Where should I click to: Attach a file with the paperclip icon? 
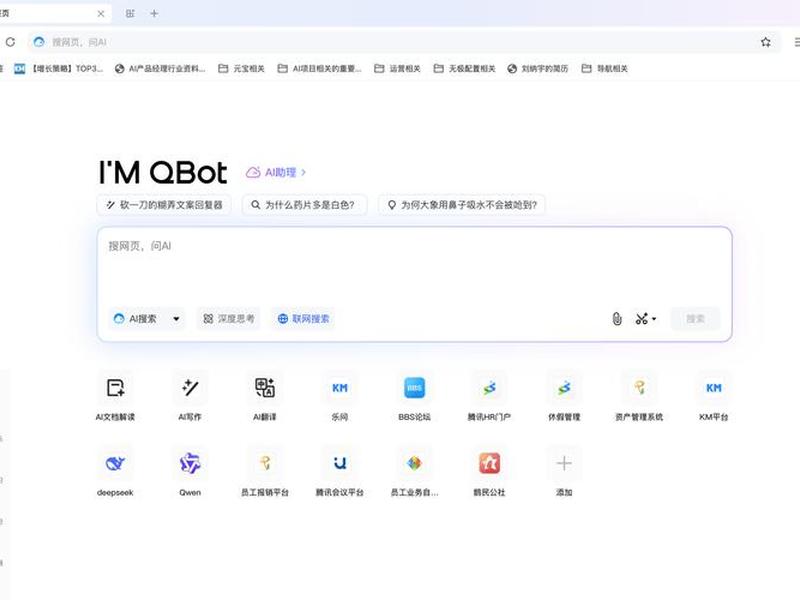[x=617, y=319]
